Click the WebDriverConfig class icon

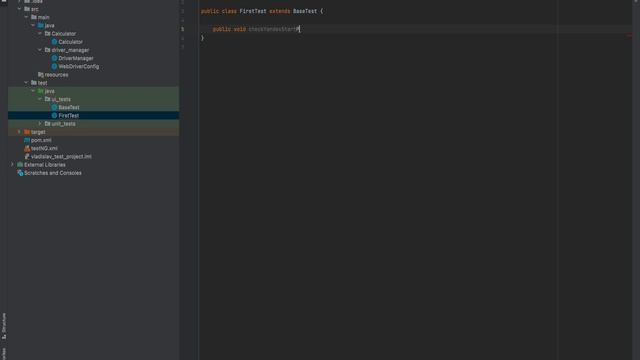click(x=54, y=66)
